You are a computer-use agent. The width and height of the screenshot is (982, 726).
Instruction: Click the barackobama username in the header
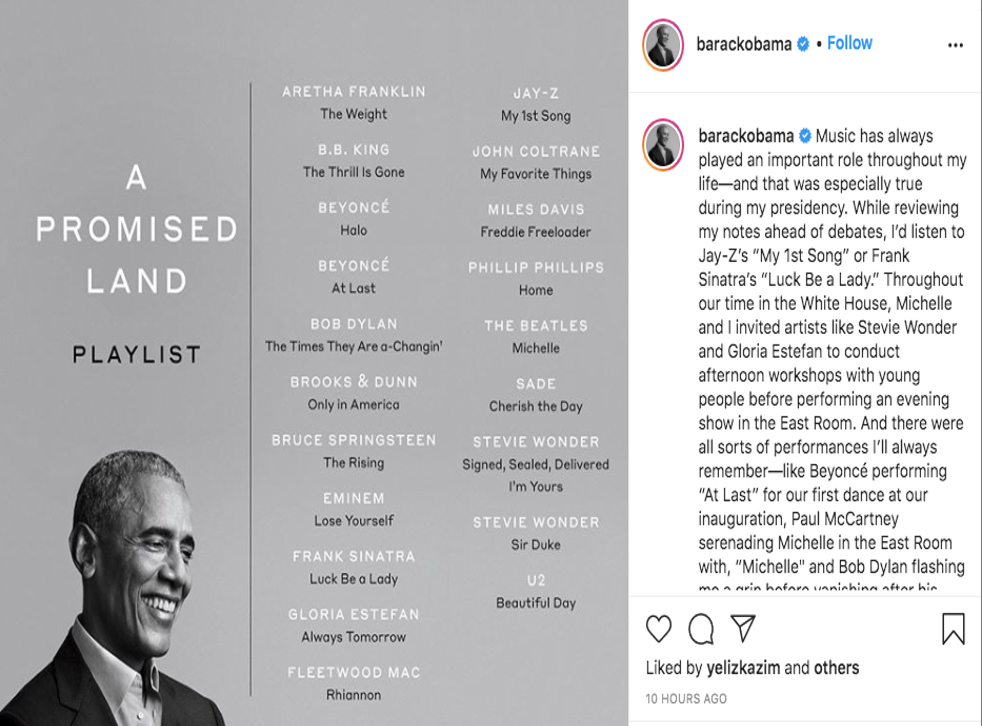pos(744,44)
